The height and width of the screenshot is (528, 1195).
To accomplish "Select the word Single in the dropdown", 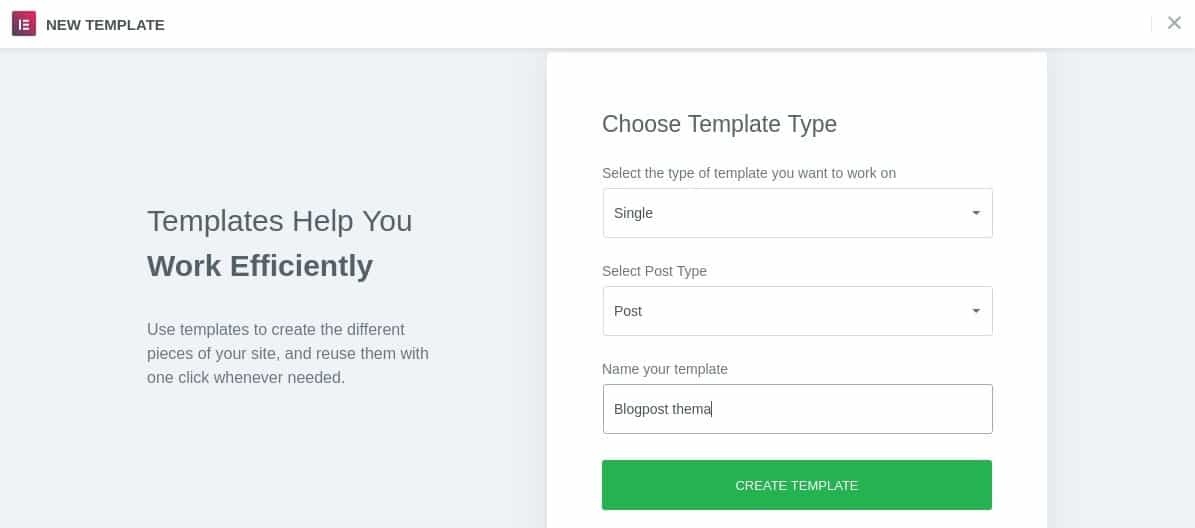I will pyautogui.click(x=633, y=213).
